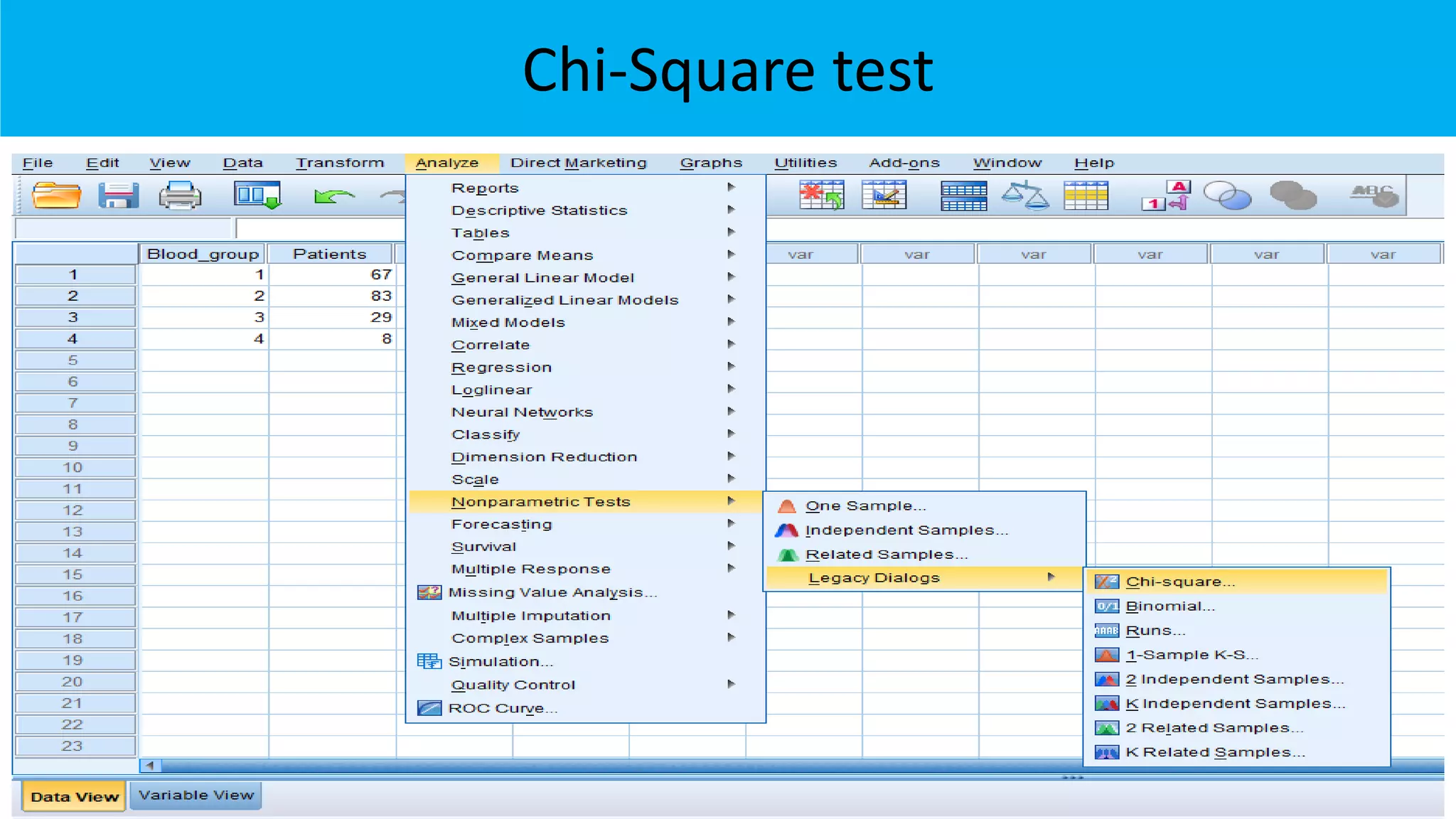1456x819 pixels.
Task: Click the Missing Value Analysis icon
Action: pyautogui.click(x=429, y=592)
